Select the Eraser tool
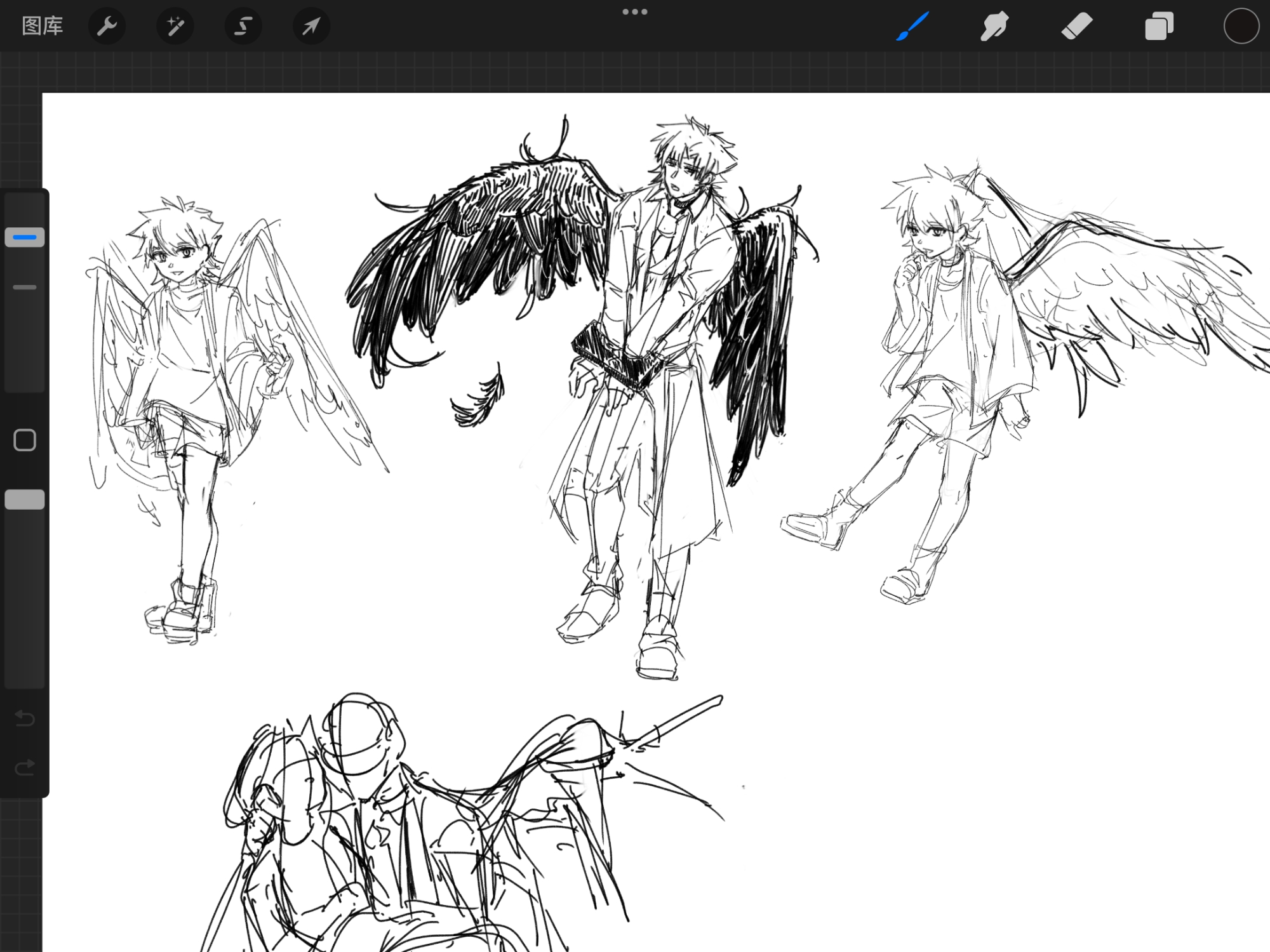 [1076, 27]
